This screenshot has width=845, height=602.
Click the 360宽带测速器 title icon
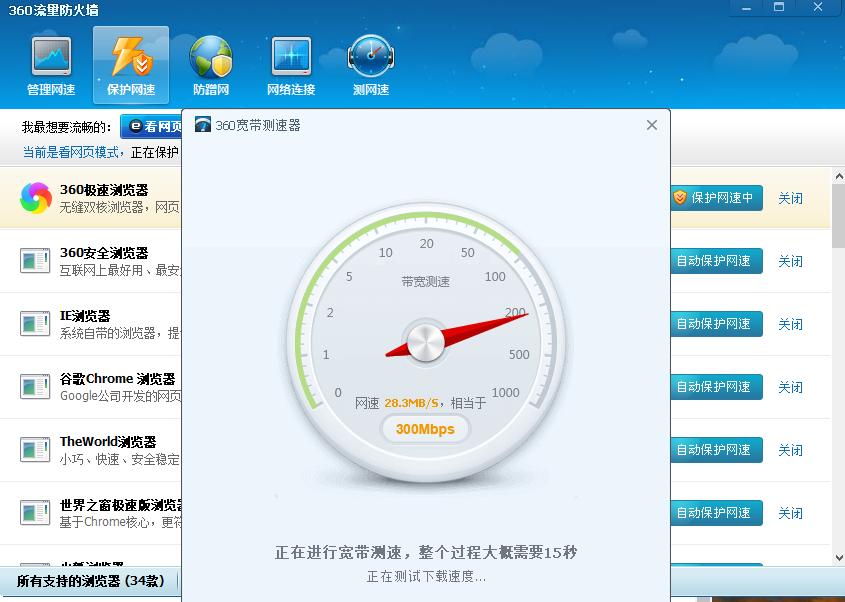203,125
